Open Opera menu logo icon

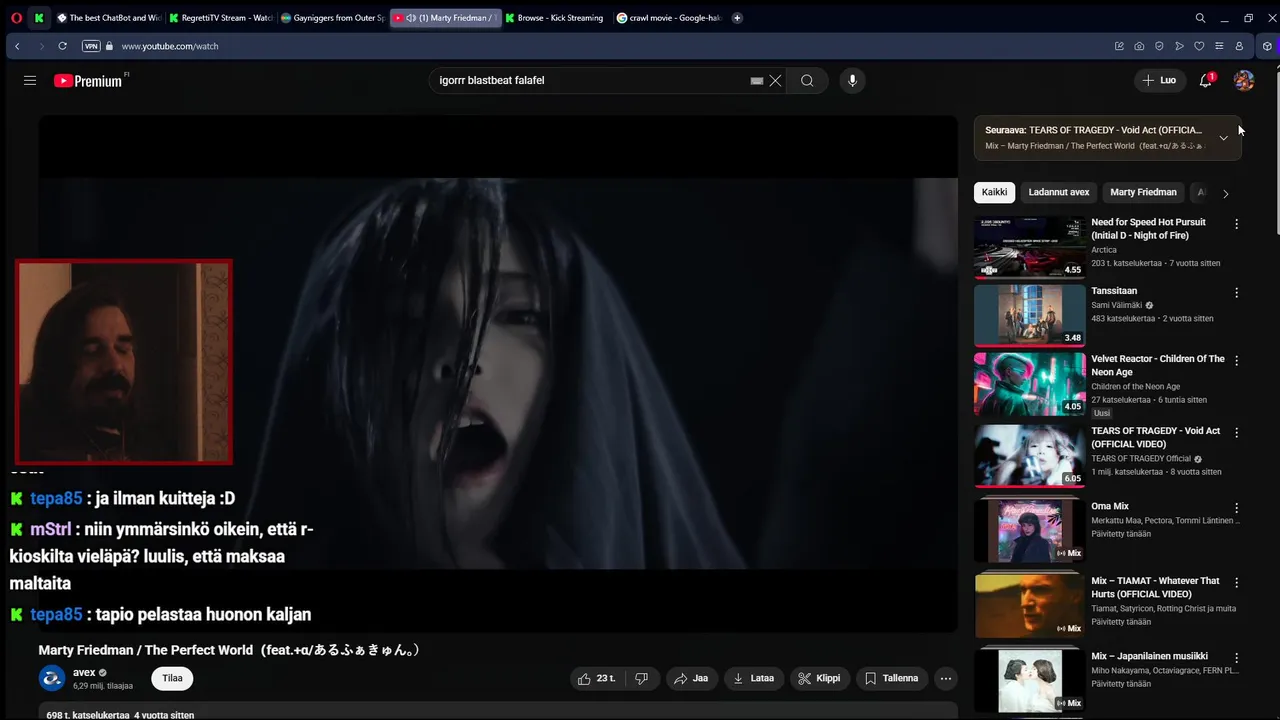(x=16, y=18)
